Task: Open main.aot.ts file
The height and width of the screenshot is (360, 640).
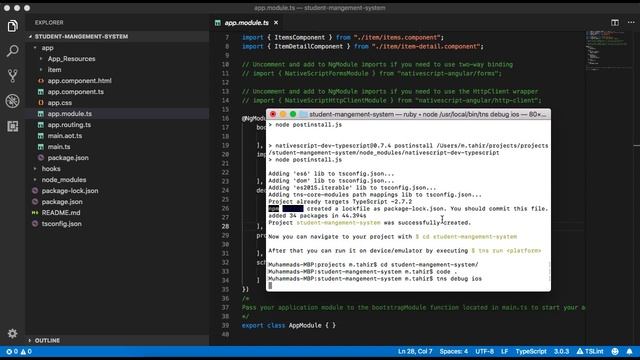Action: click(64, 136)
